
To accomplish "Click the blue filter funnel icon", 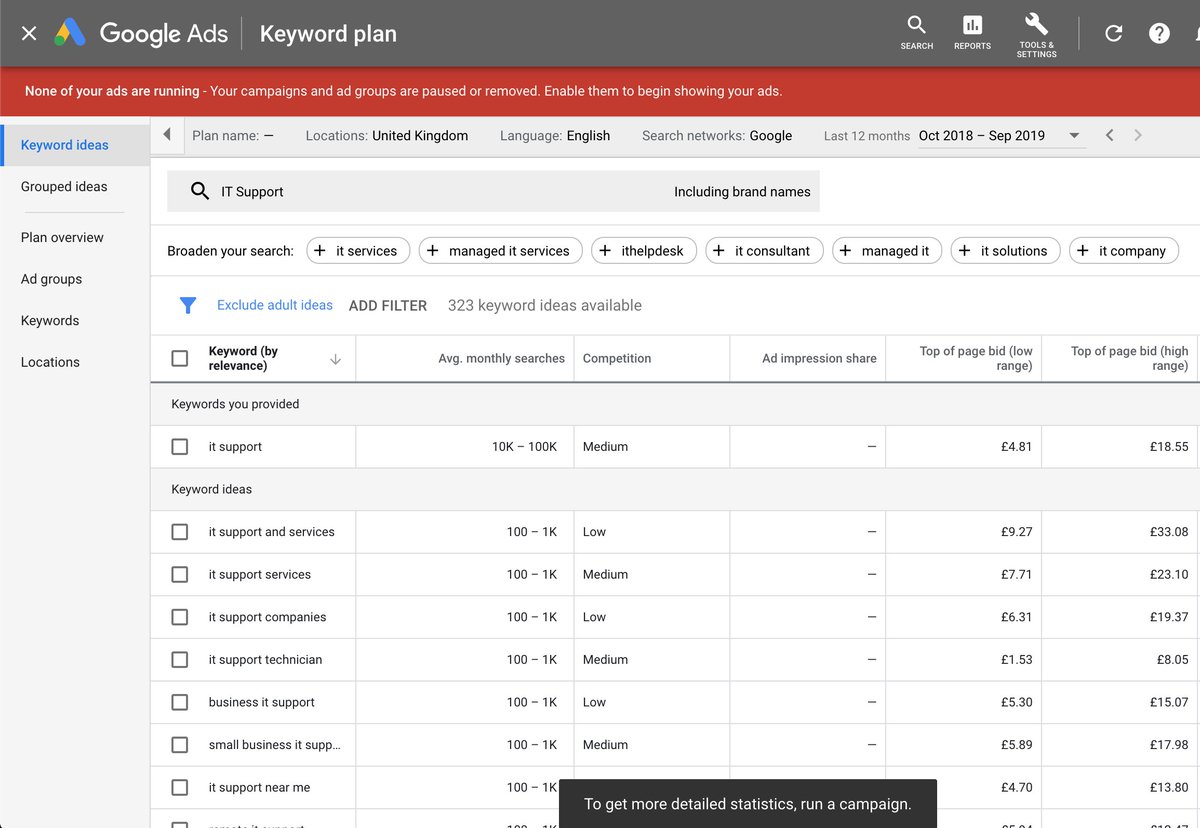I will pyautogui.click(x=187, y=305).
